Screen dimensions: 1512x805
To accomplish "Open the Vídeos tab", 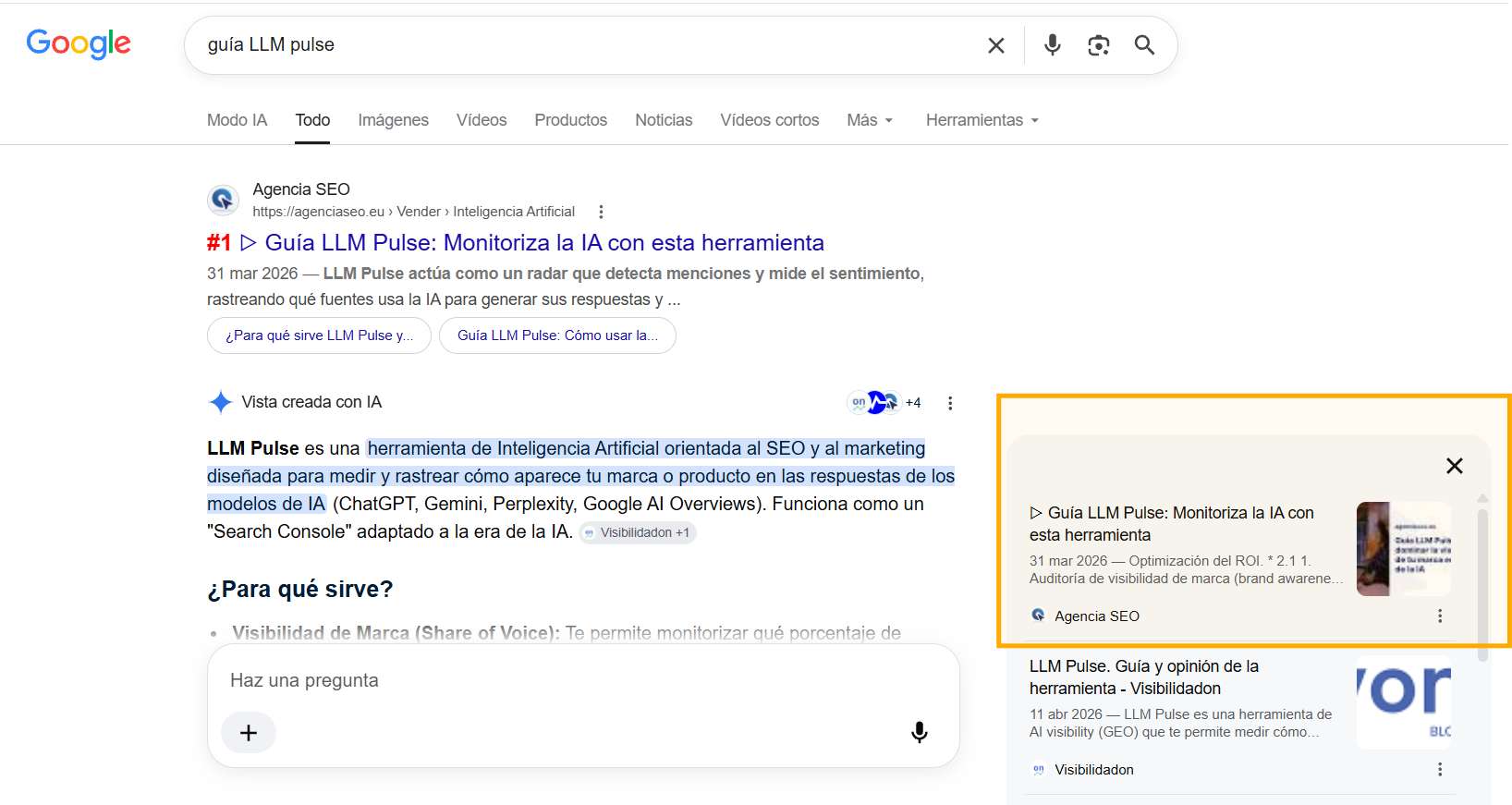I will [x=482, y=120].
